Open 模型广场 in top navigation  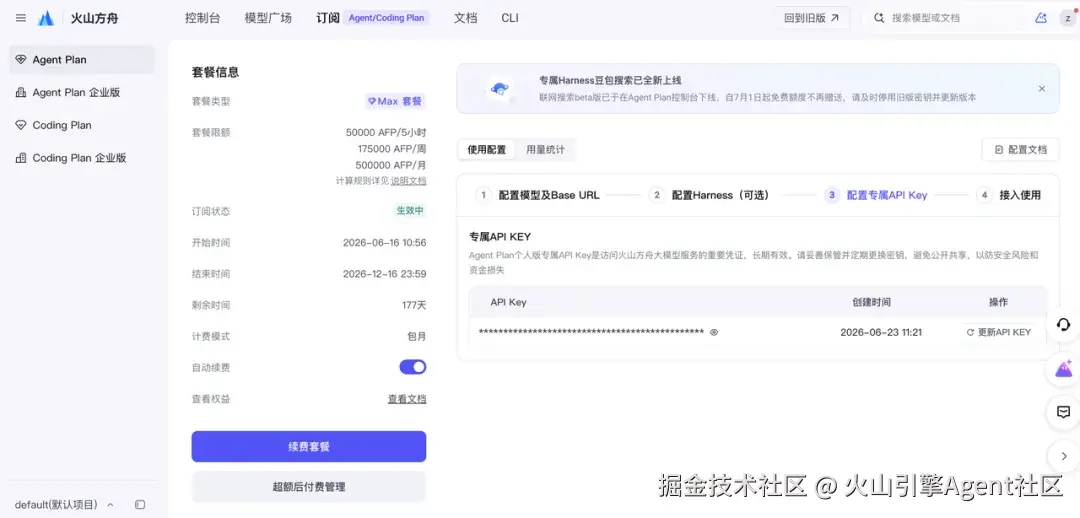coord(268,18)
